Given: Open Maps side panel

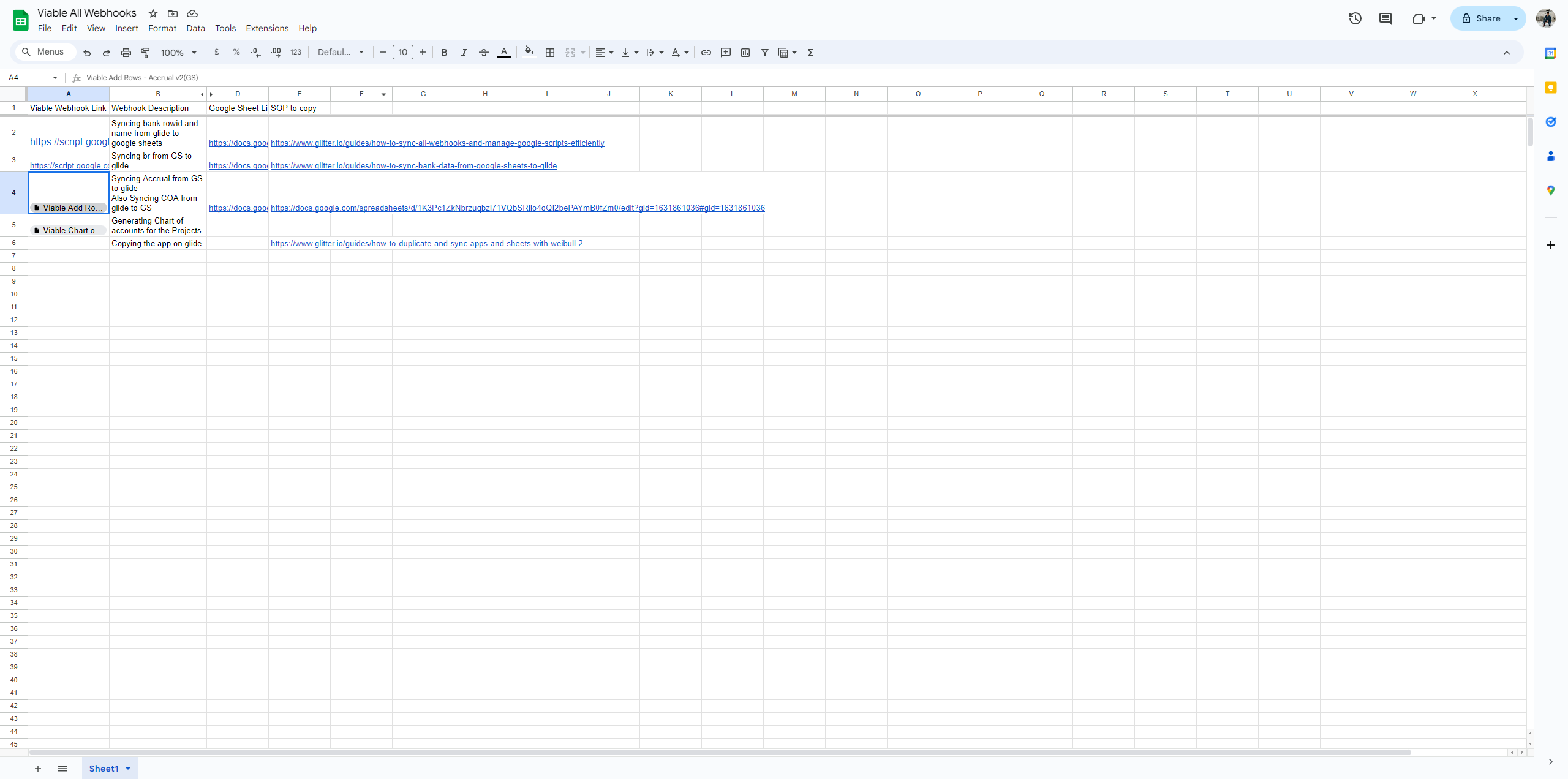Looking at the screenshot, I should (1551, 190).
